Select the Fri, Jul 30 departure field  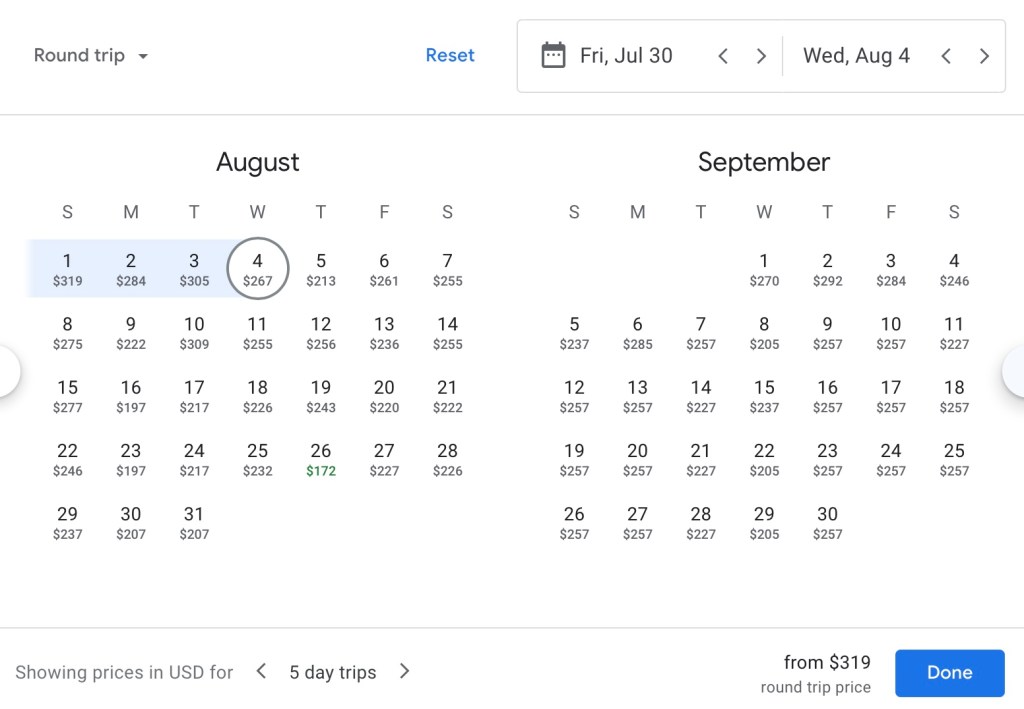point(626,56)
